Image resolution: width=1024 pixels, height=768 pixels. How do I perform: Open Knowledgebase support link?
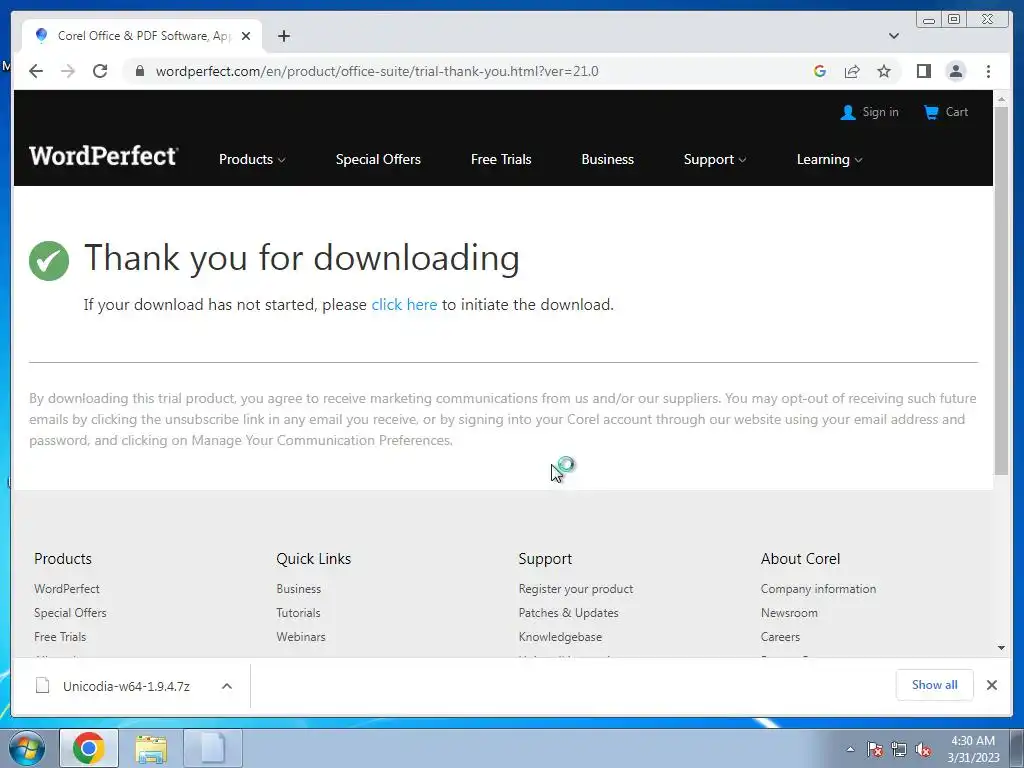pyautogui.click(x=560, y=637)
